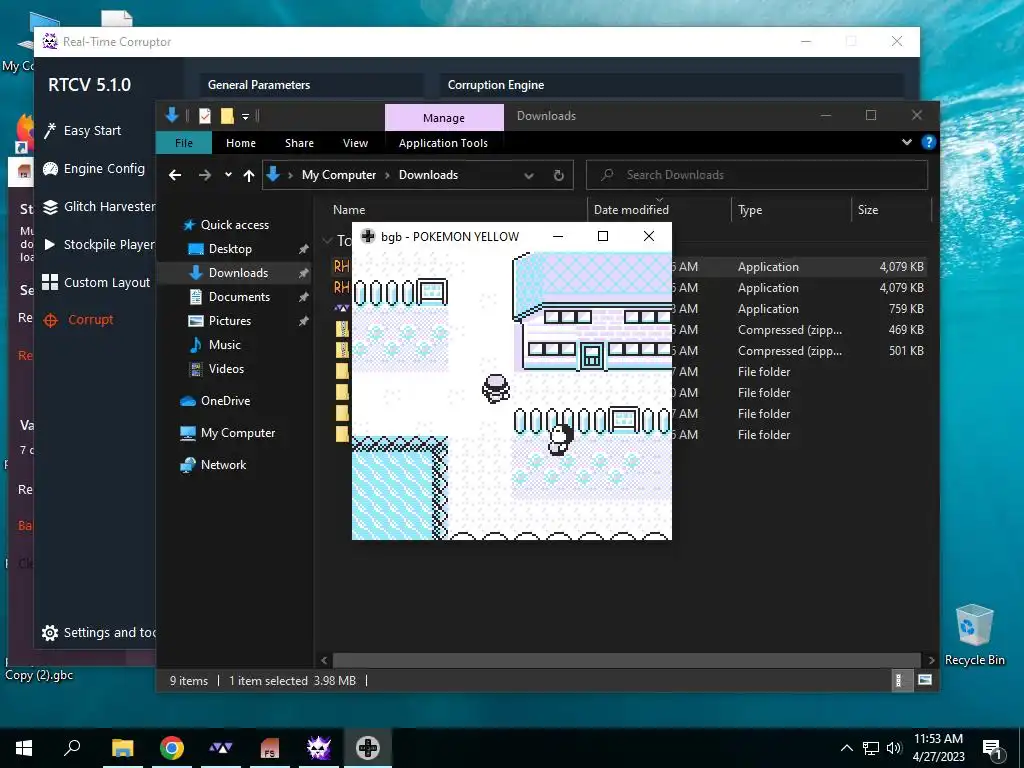Viewport: 1024px width, 768px height.
Task: Open Engine Config in RTCV
Action: (x=94, y=168)
